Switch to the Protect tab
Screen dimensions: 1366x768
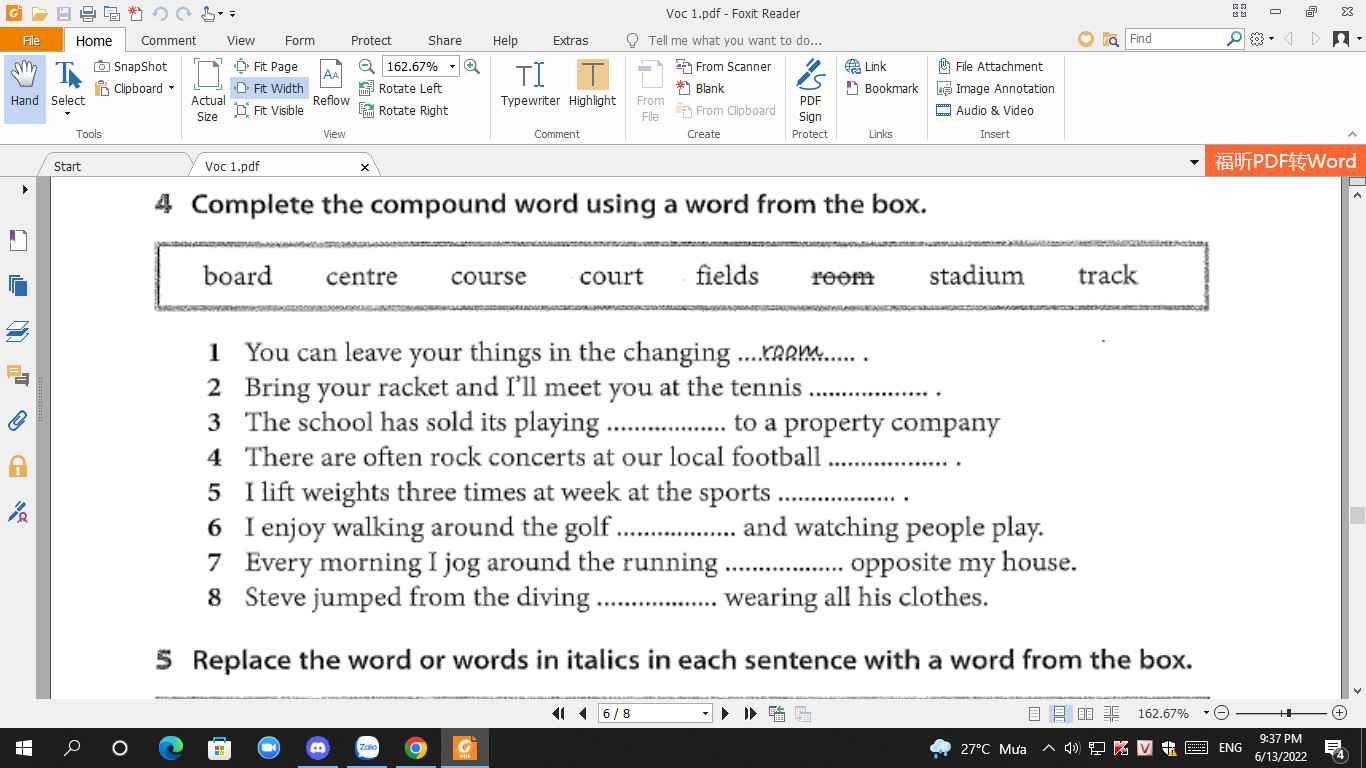tap(371, 40)
